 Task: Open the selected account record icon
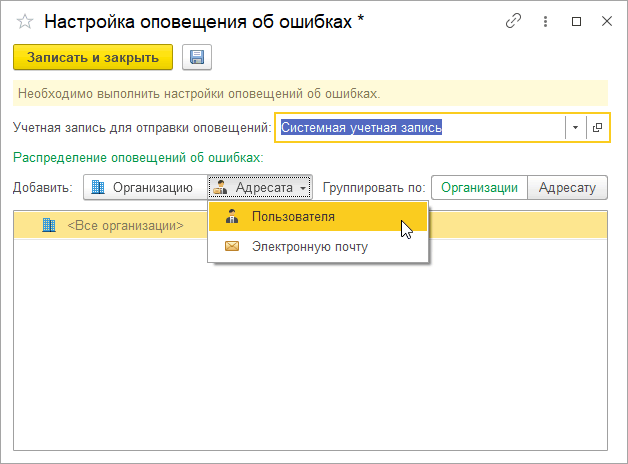click(597, 128)
